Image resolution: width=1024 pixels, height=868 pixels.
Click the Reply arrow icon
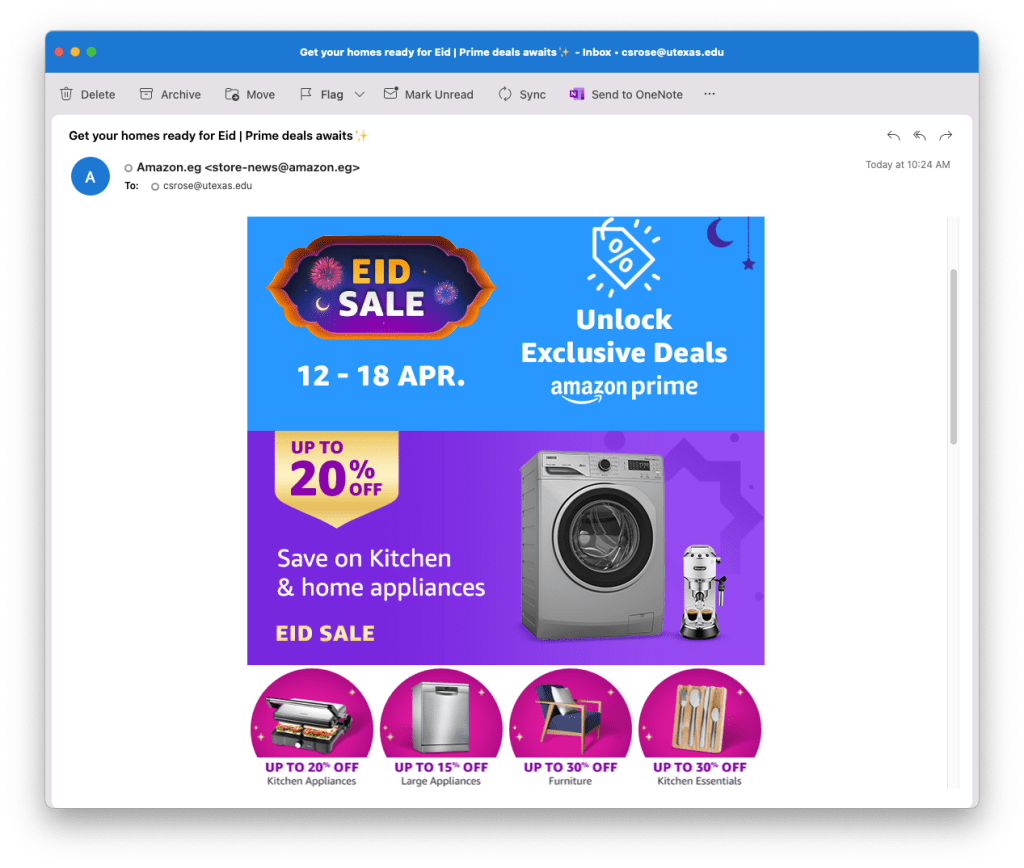(893, 136)
